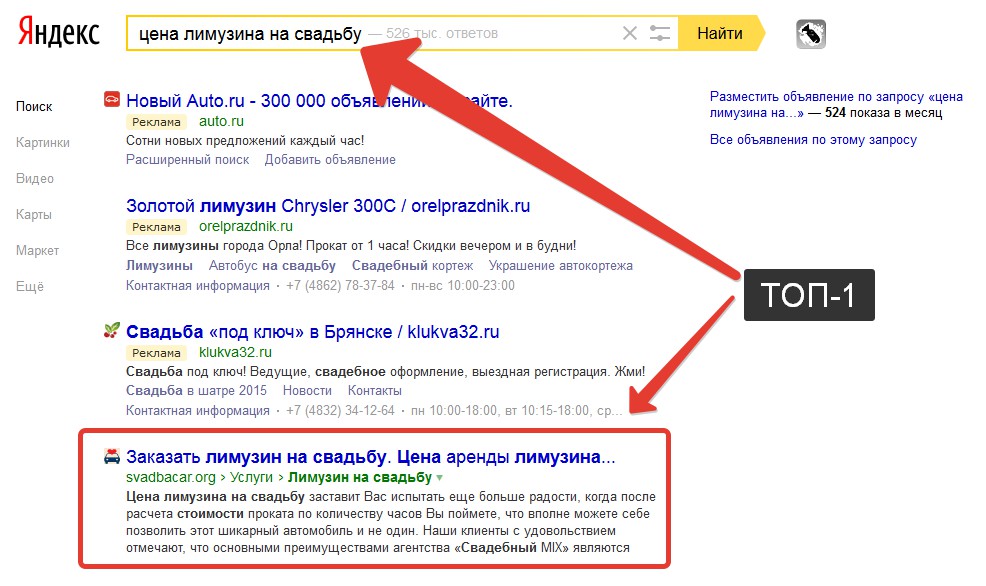Screen dimensions: 986x586
Task: Expand the green arrow after Лимузин на свадьбу
Action: click(x=439, y=478)
